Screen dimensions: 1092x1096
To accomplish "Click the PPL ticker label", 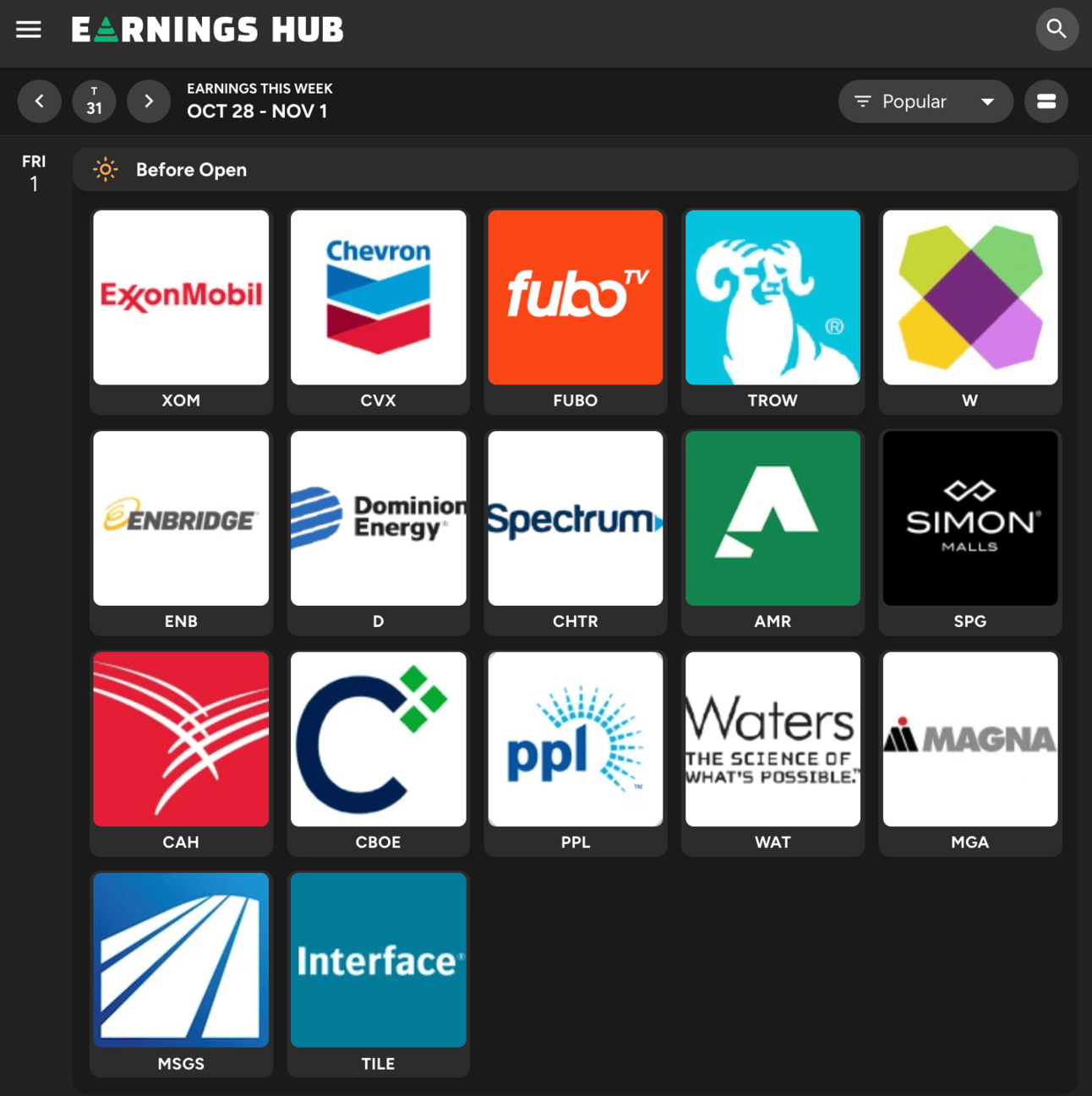I will pyautogui.click(x=576, y=842).
